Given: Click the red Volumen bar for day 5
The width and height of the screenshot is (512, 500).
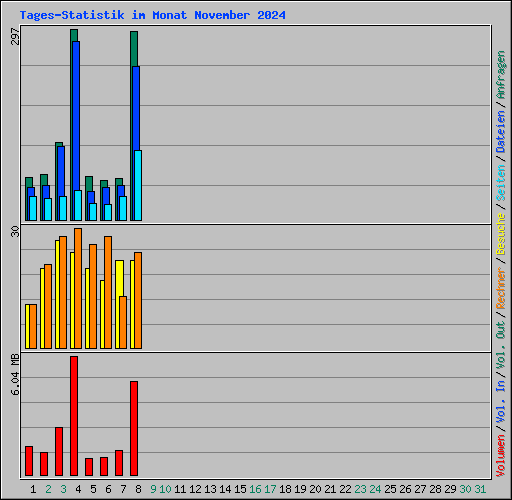Looking at the screenshot, I should click(x=89, y=467).
